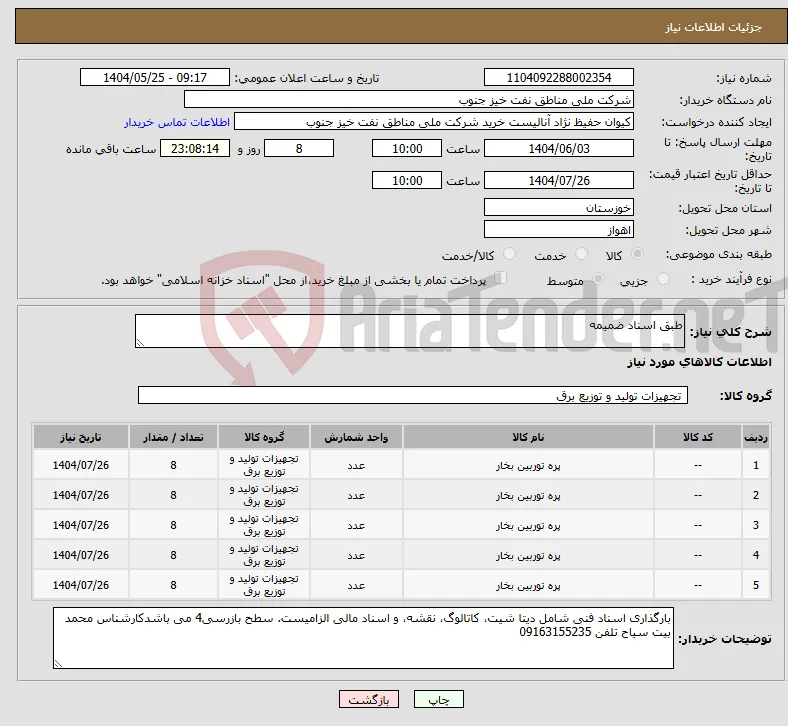
Task: Click the ایجاد کننده درخواست field
Action: pos(434,122)
